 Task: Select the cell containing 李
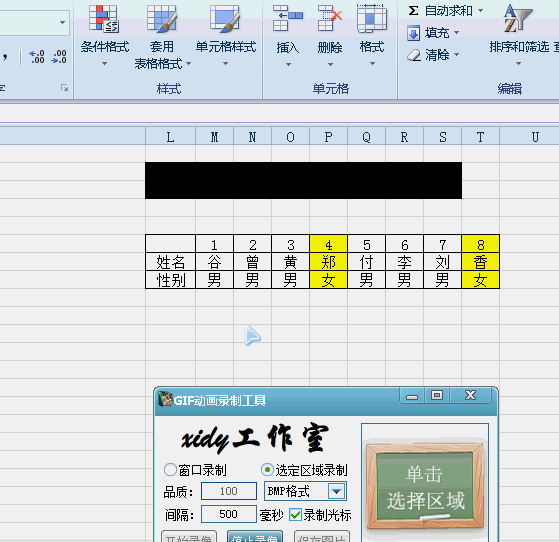click(404, 262)
